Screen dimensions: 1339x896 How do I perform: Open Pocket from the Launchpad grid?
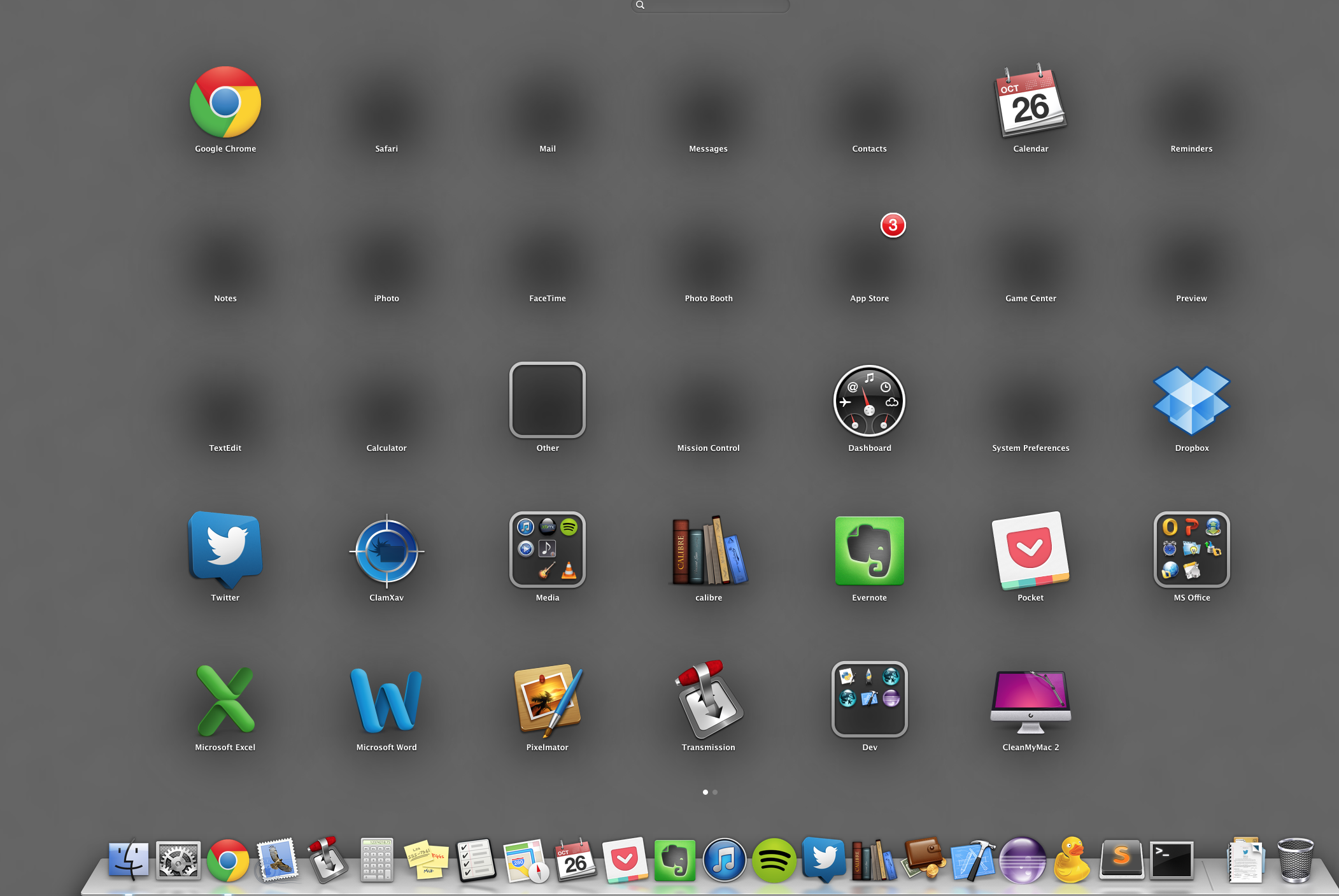(x=1030, y=550)
